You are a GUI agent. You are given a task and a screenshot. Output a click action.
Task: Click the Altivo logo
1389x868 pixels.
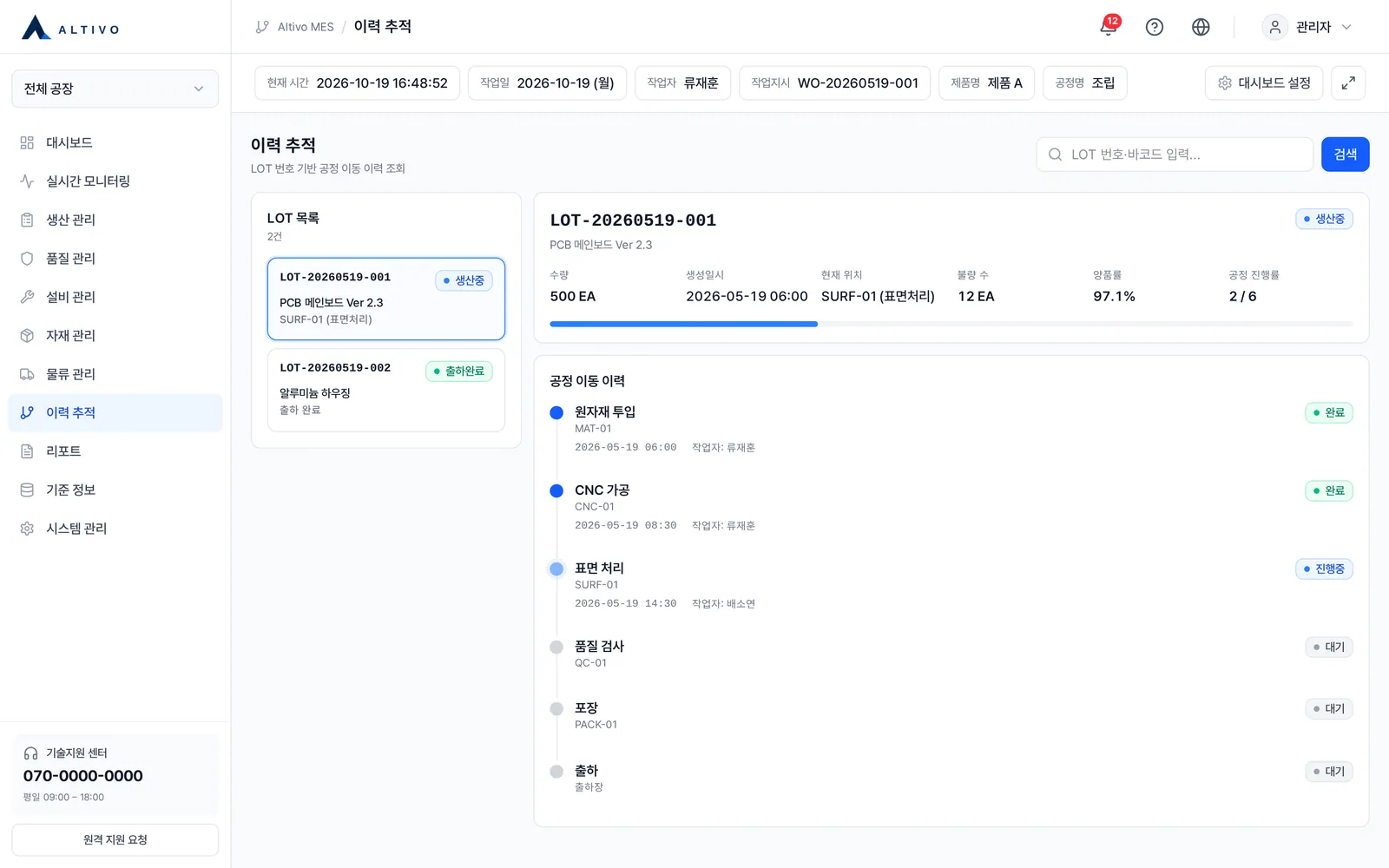[71, 27]
